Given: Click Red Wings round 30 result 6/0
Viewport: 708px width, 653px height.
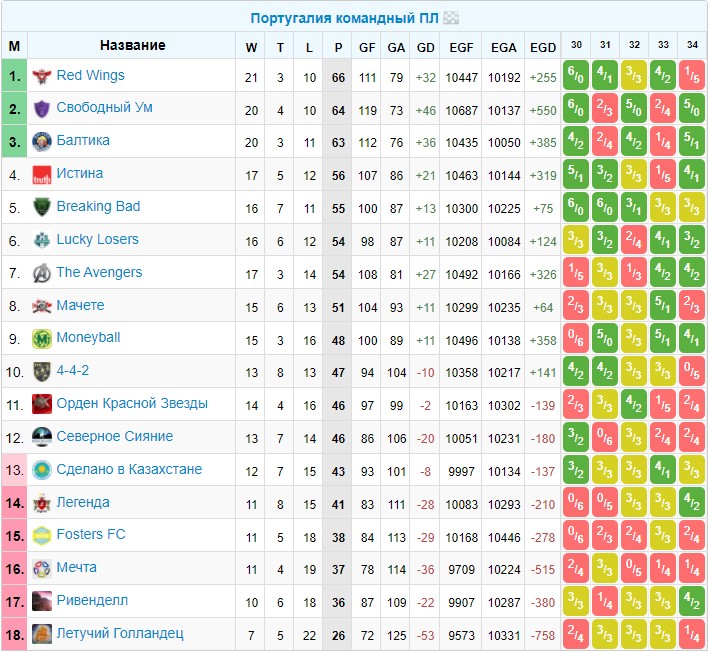Looking at the screenshot, I should pyautogui.click(x=576, y=76).
